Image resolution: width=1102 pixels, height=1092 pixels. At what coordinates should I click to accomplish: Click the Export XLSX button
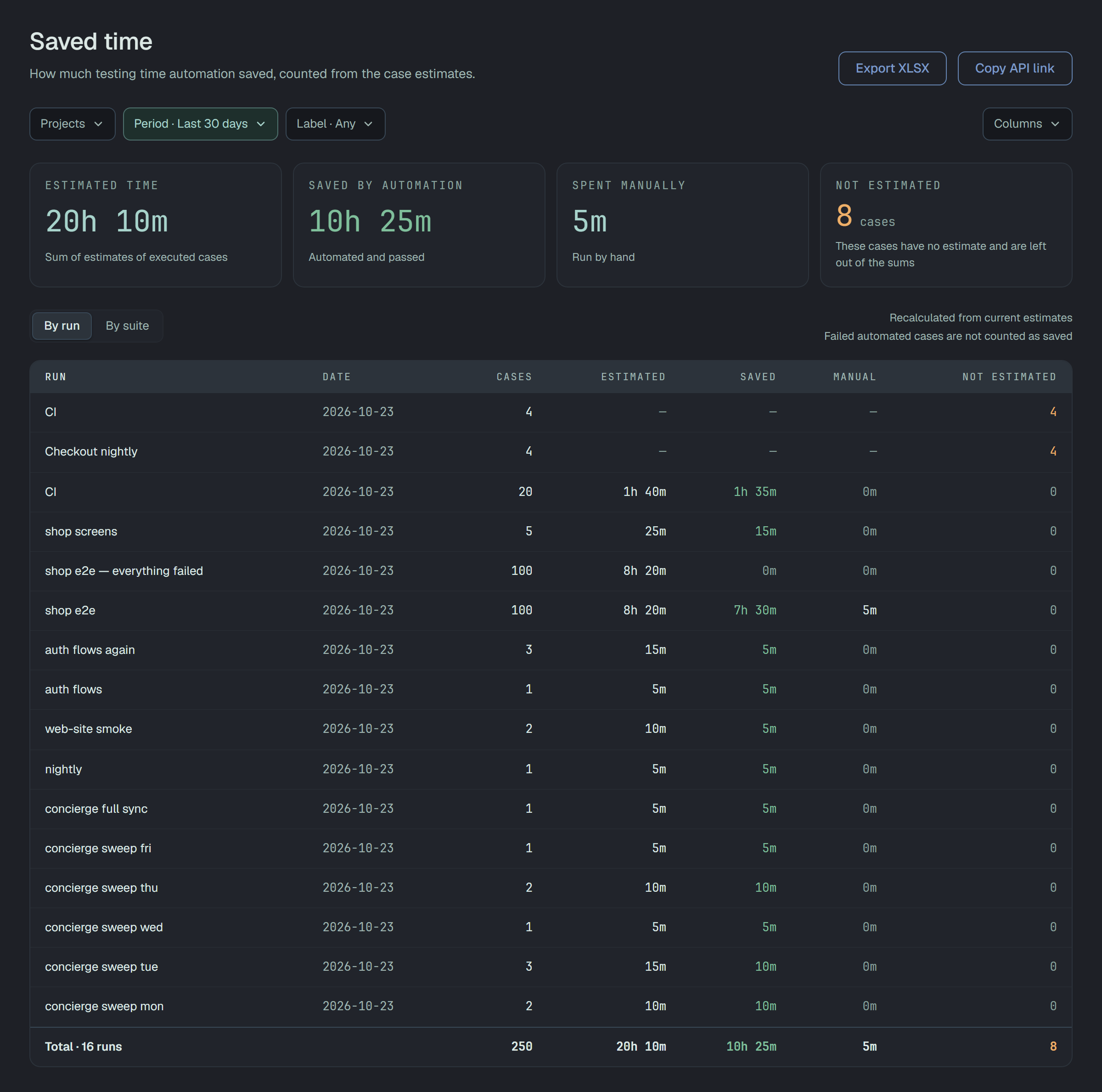pos(892,68)
